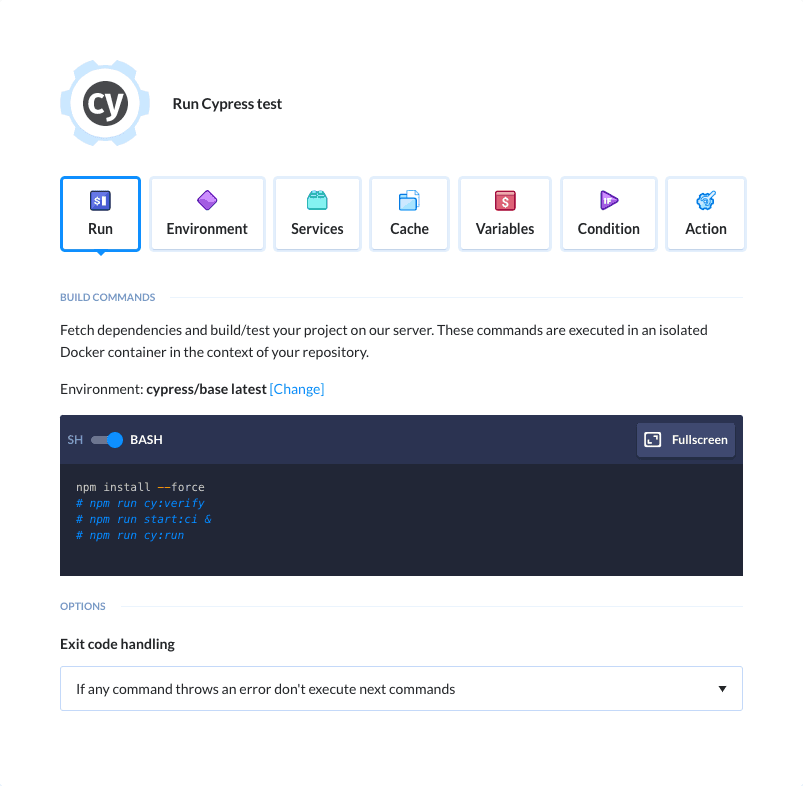
Task: Click the Fullscreen button
Action: (686, 440)
